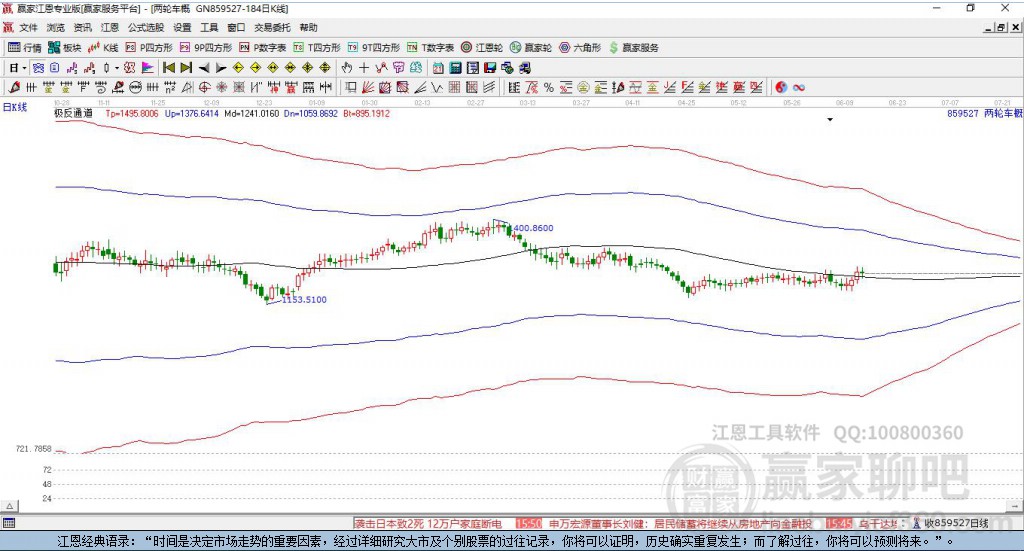The image size is (1024, 551).
Task: Select the hand pan tool
Action: tap(347, 68)
